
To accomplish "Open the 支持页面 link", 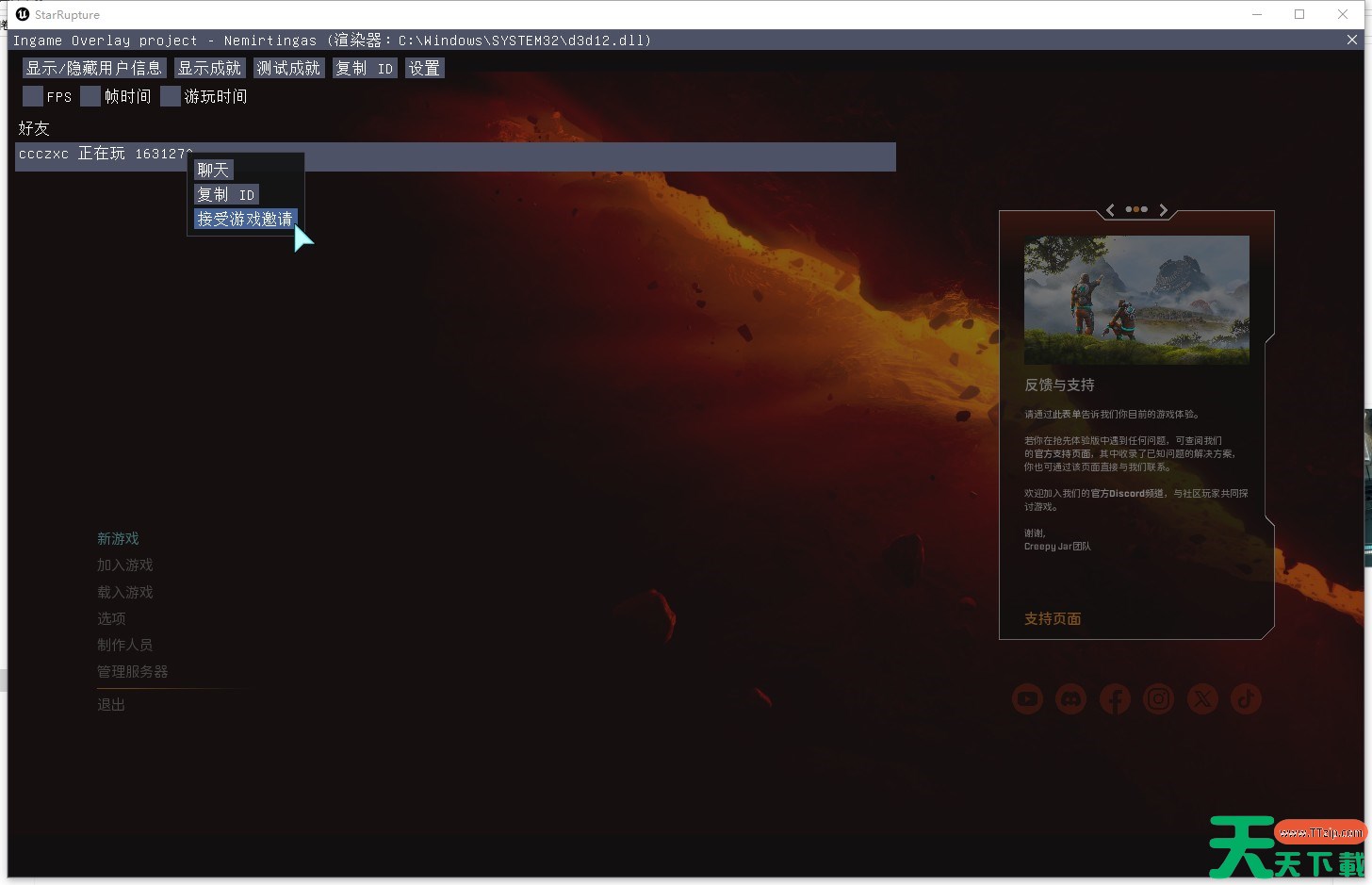I will coord(1053,618).
